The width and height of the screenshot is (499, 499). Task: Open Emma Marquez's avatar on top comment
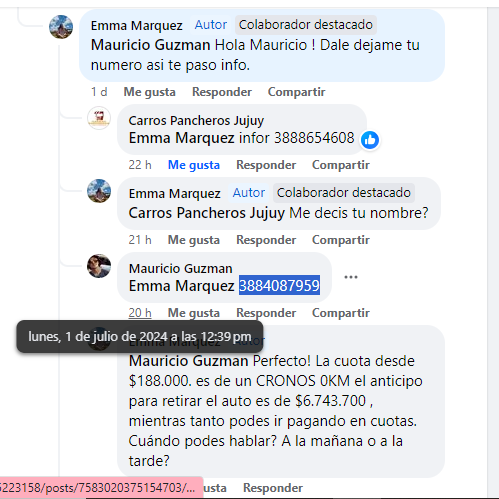(x=61, y=27)
